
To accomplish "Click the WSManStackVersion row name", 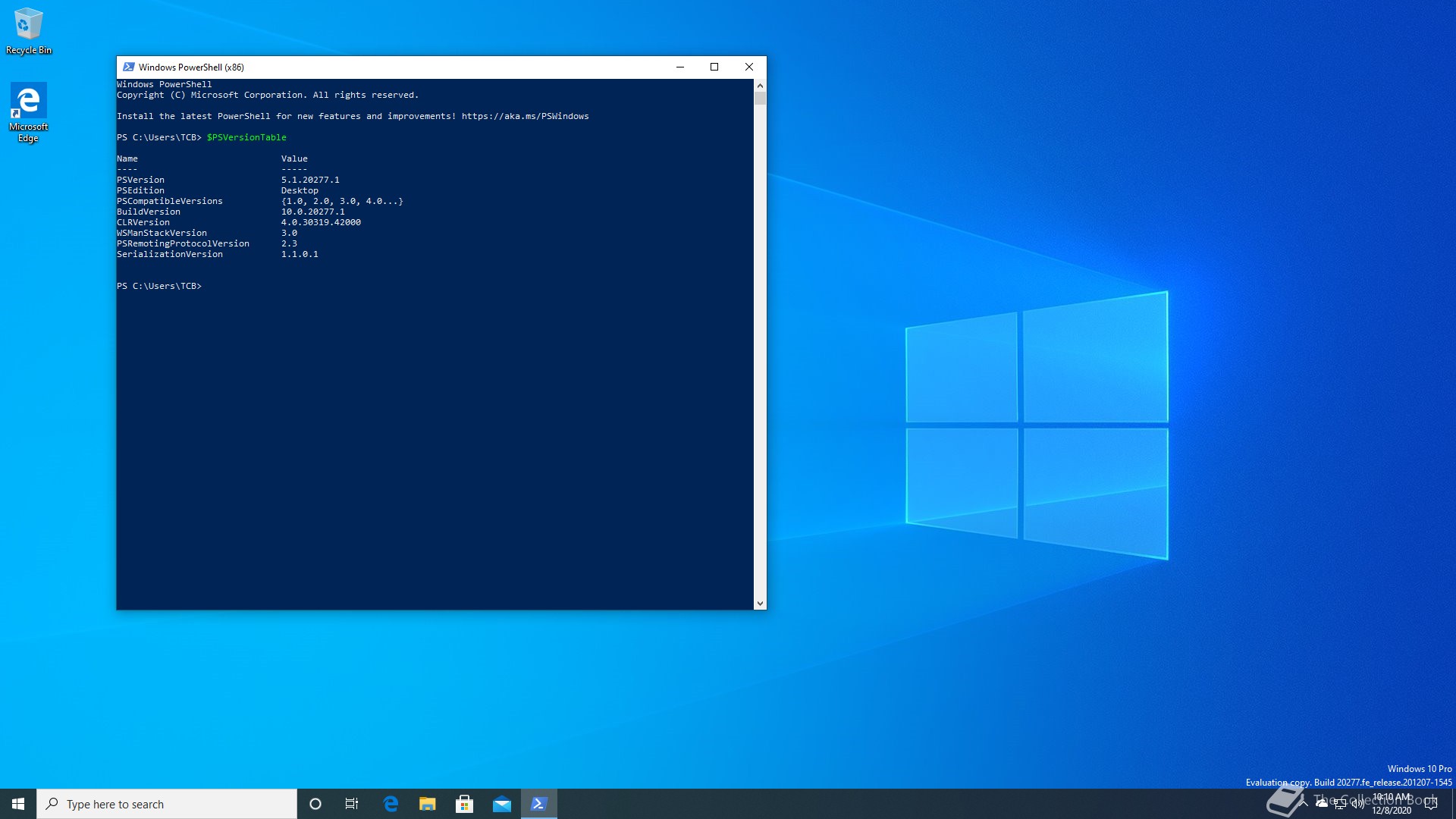I will pos(162,233).
